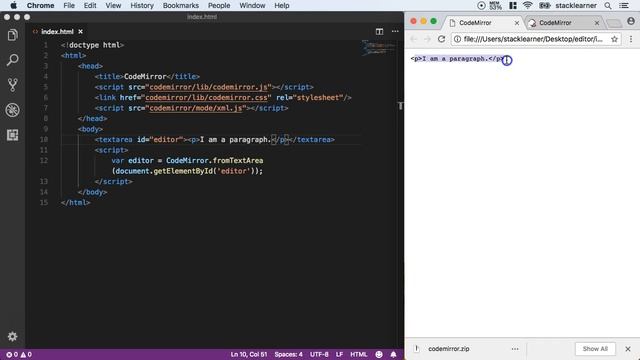Viewport: 640px width, 360px height.
Task: Click the stacklearner user name in menu bar
Action: tap(576, 6)
